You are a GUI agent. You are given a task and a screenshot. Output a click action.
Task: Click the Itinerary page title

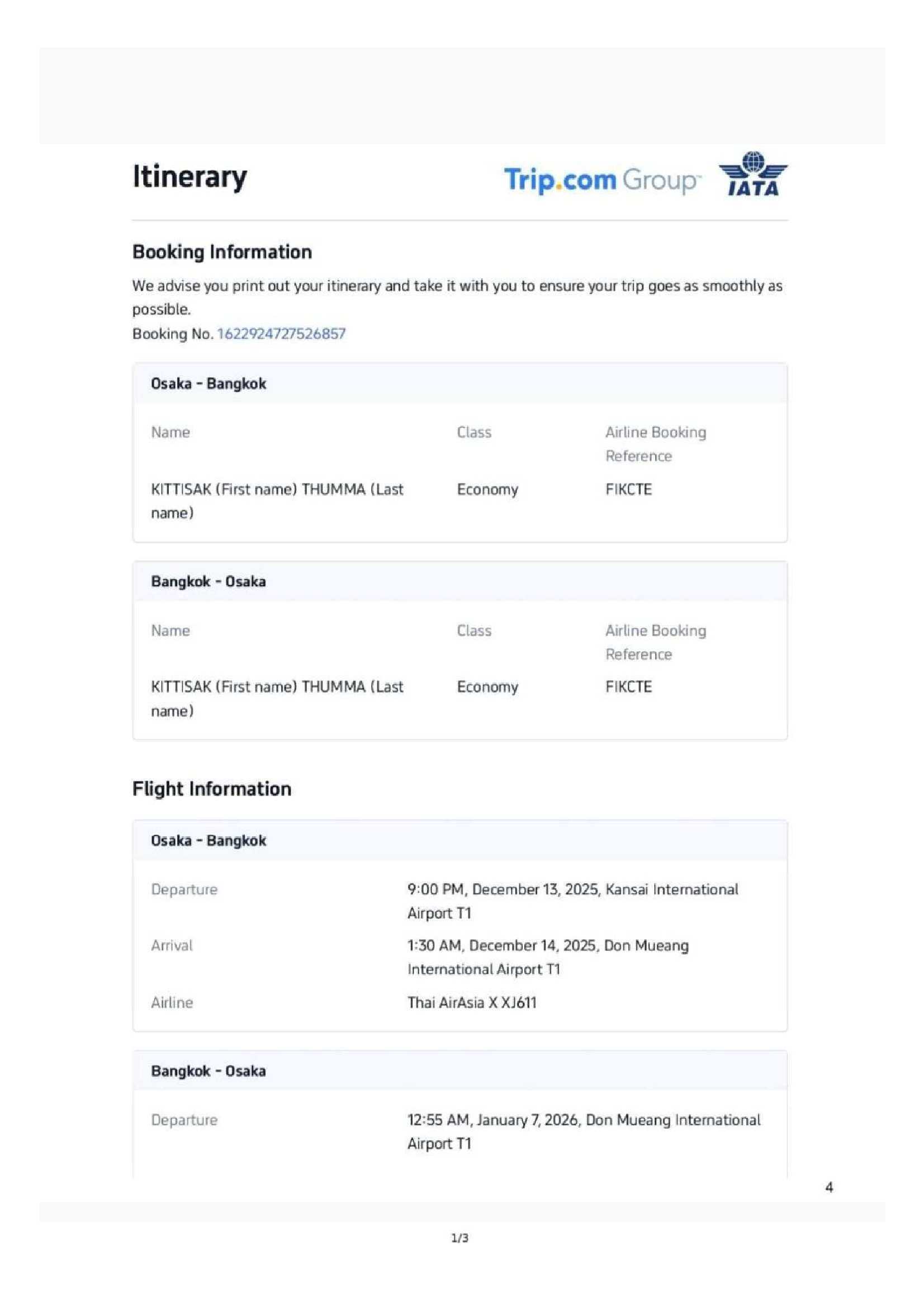pos(189,177)
